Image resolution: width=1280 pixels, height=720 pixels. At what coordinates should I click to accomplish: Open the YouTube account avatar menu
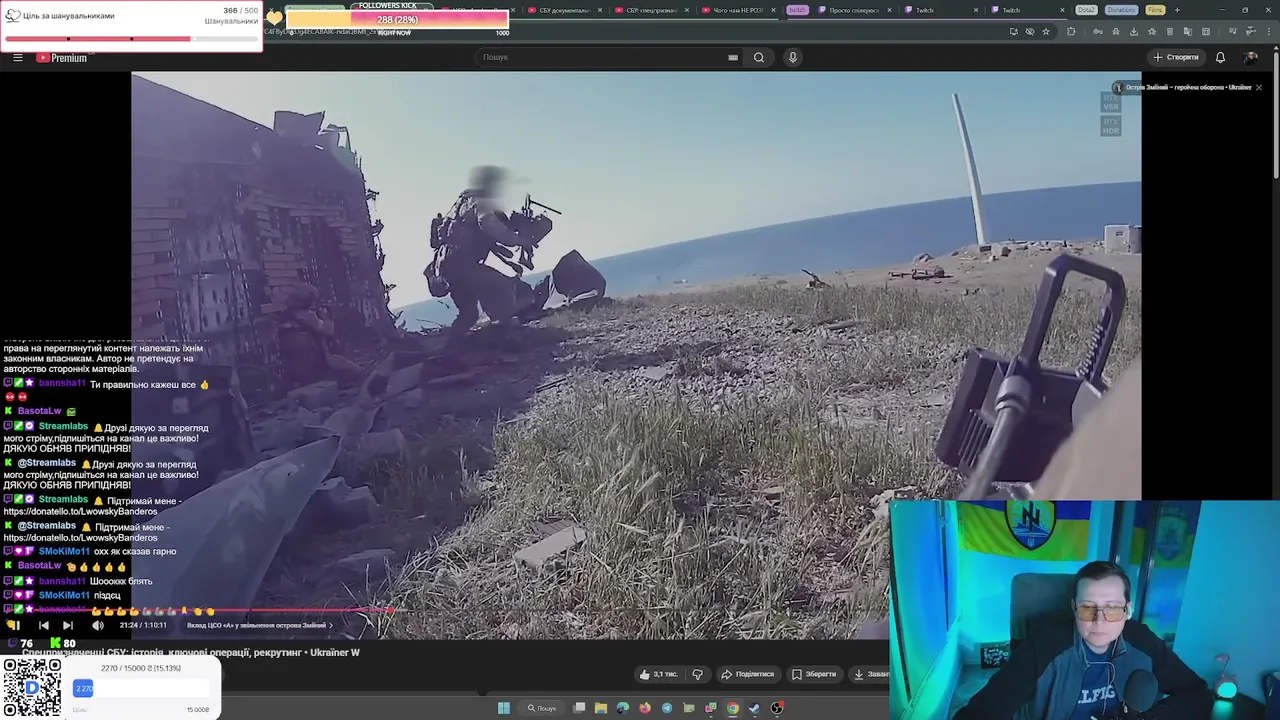coord(1251,57)
